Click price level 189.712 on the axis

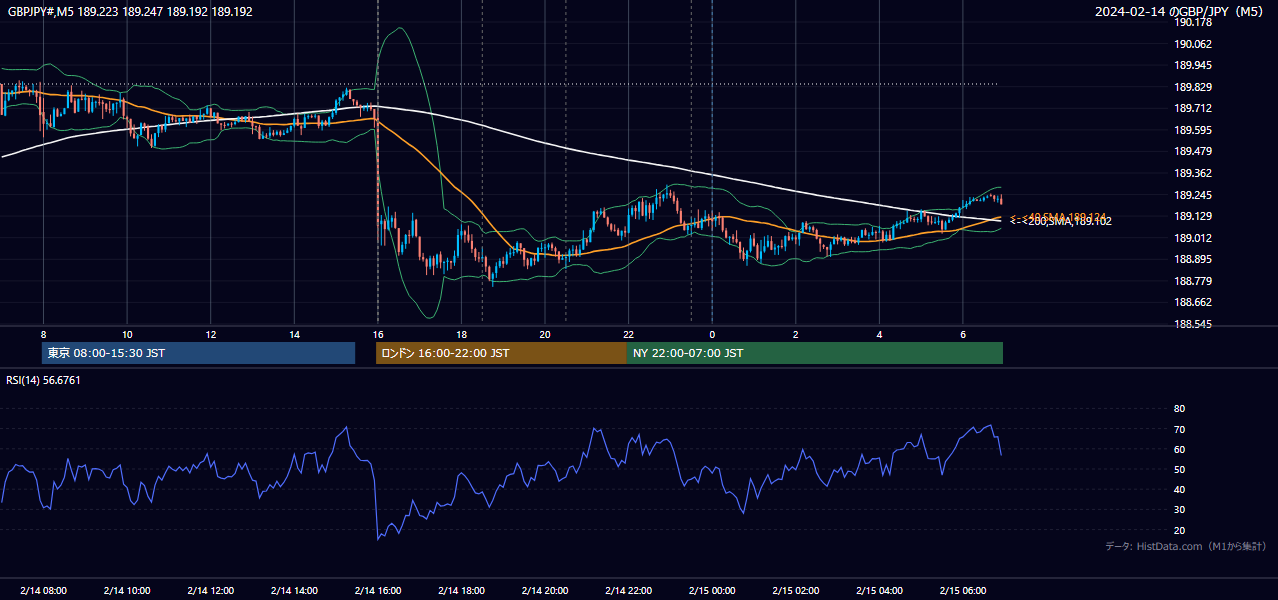(x=1192, y=108)
